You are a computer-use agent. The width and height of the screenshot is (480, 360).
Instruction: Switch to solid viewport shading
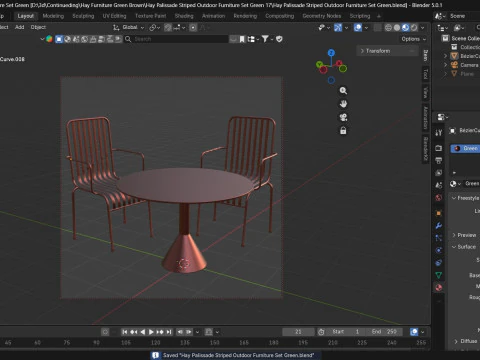point(397,28)
